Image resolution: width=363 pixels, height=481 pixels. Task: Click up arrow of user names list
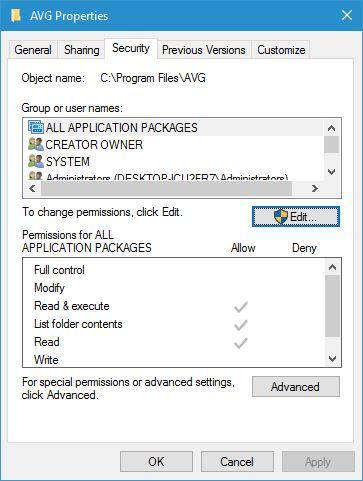[331, 128]
